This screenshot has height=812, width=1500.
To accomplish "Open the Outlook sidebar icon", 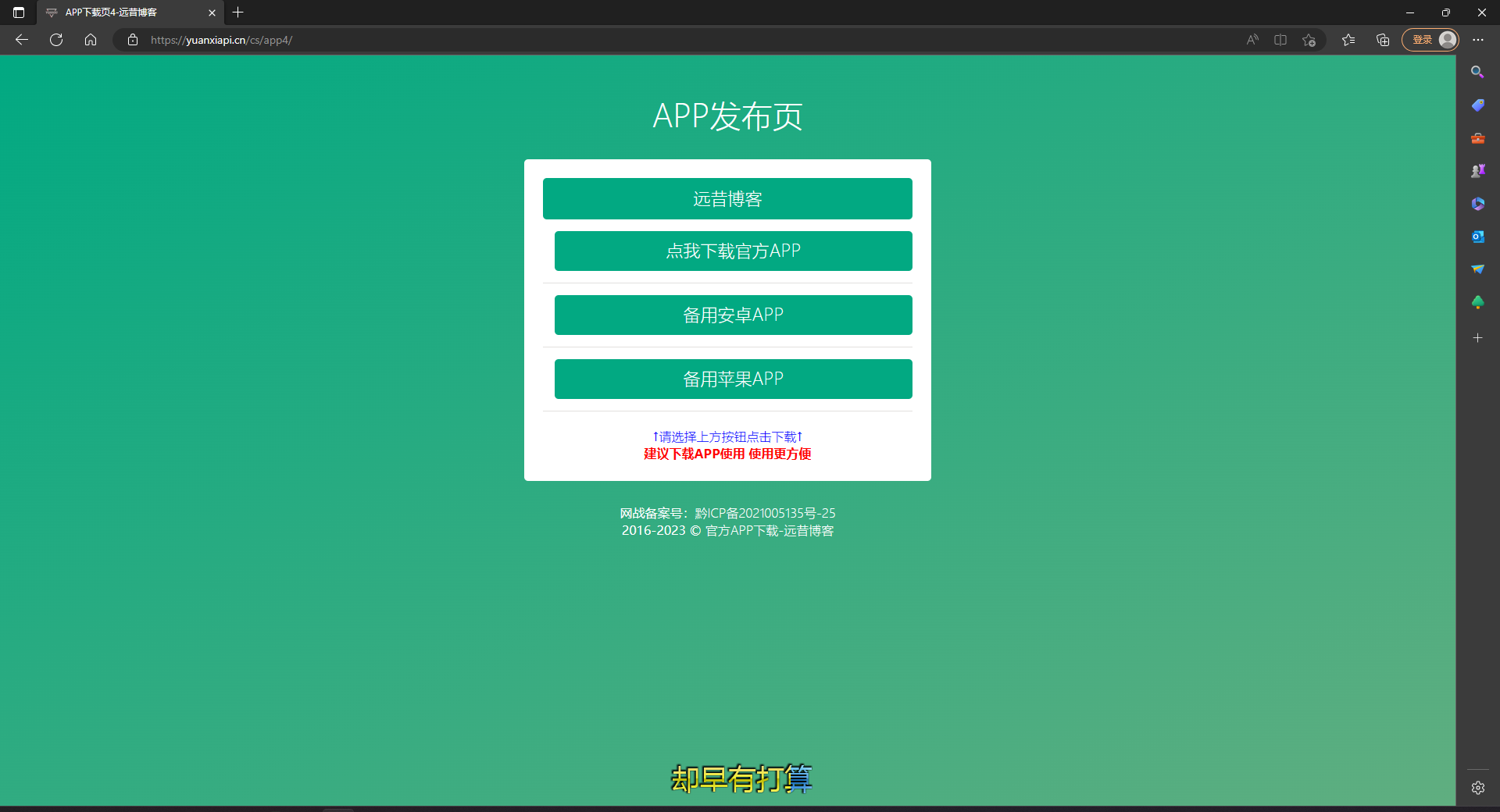I will [x=1477, y=237].
